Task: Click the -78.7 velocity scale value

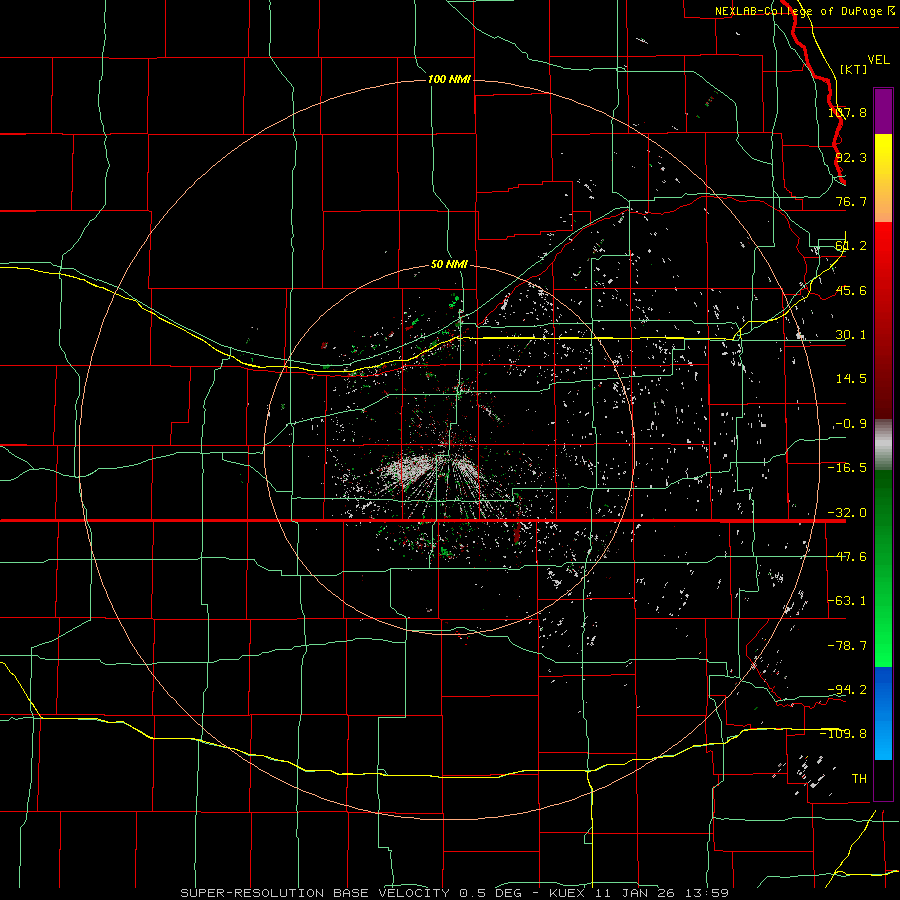Action: [848, 646]
